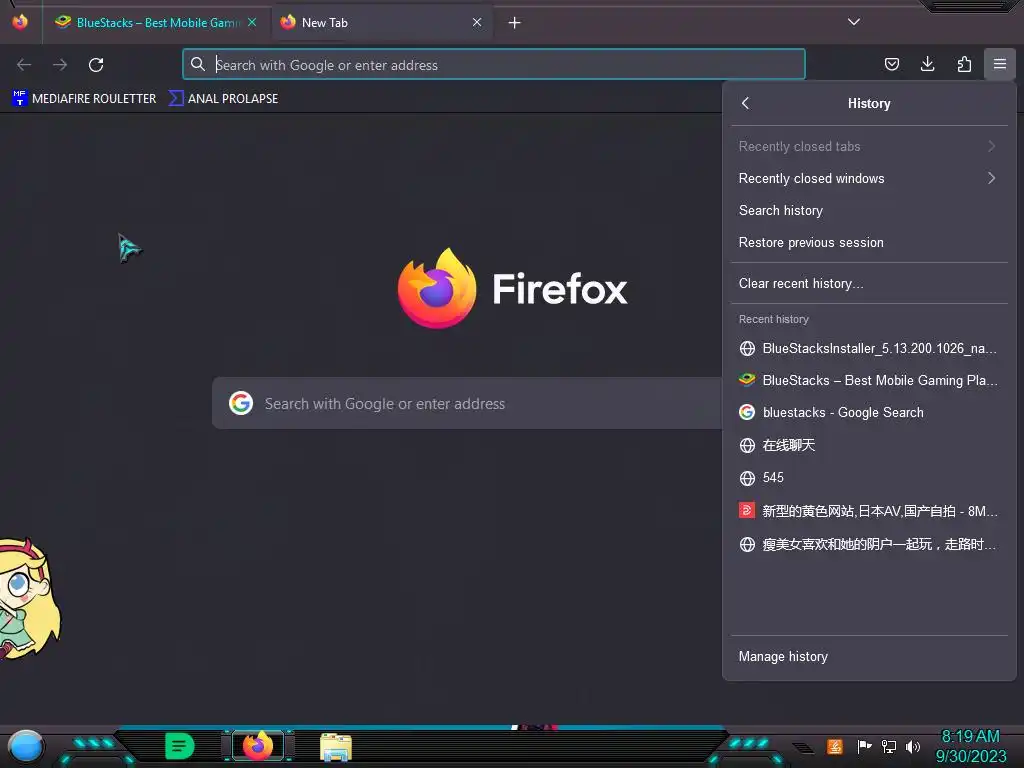Close the BlueStacks tab
This screenshot has height=768, width=1024.
pos(252,22)
